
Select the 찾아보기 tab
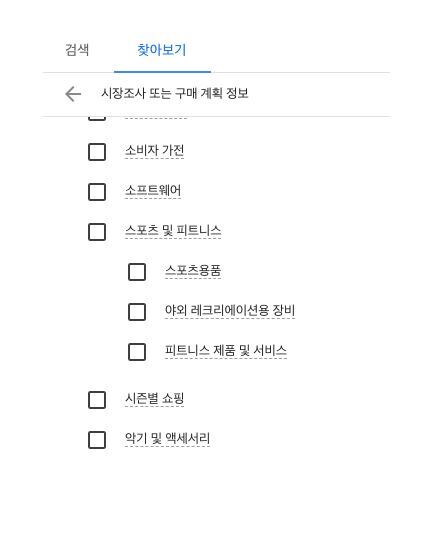point(162,50)
